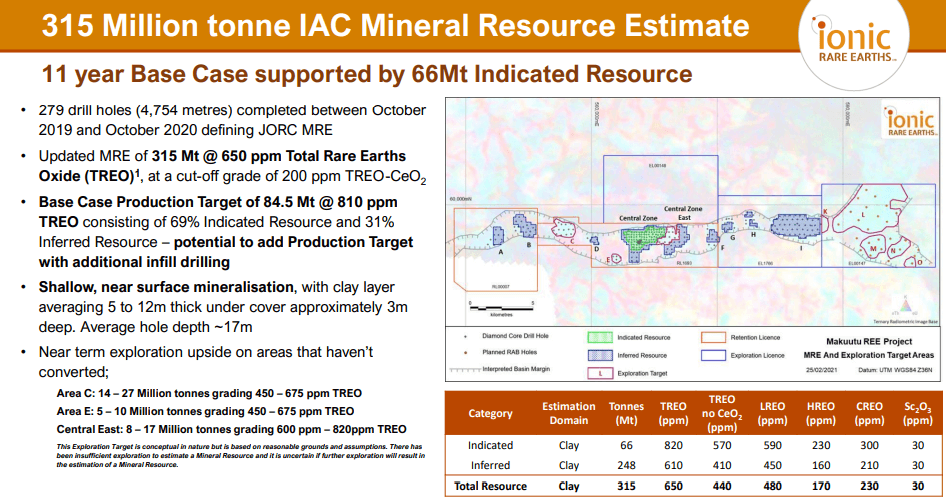Click the 'Makuutu REE Project' map title text
Viewport: 946px width, 504px height.
pyautogui.click(x=869, y=342)
